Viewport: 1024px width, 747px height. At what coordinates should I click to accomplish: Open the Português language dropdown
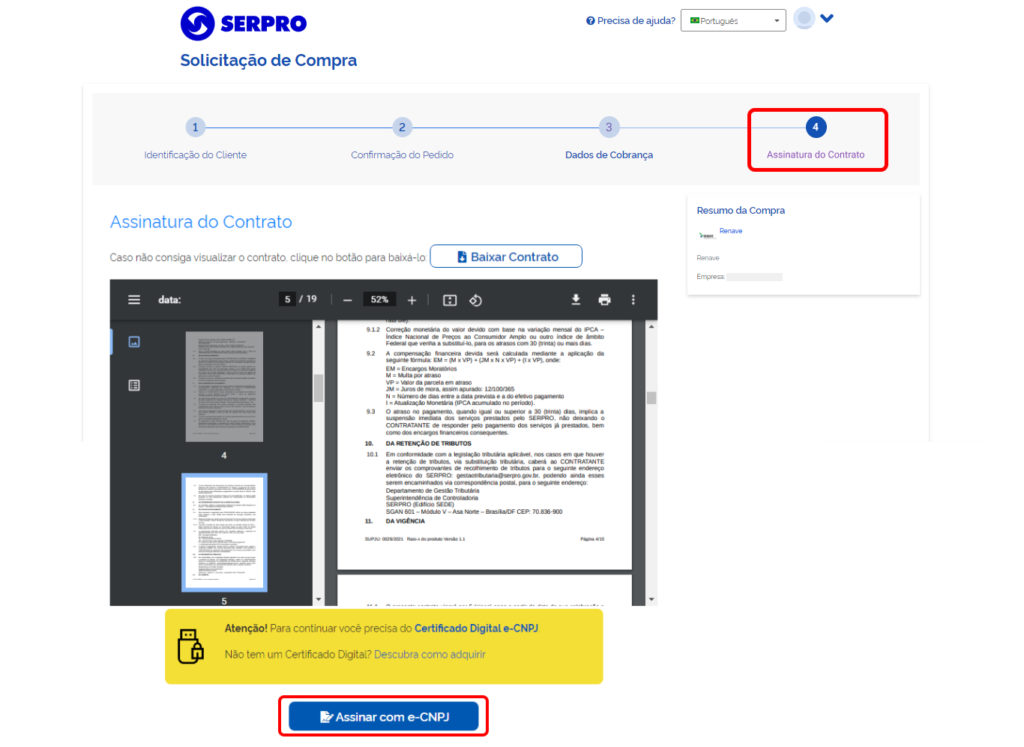click(x=733, y=20)
